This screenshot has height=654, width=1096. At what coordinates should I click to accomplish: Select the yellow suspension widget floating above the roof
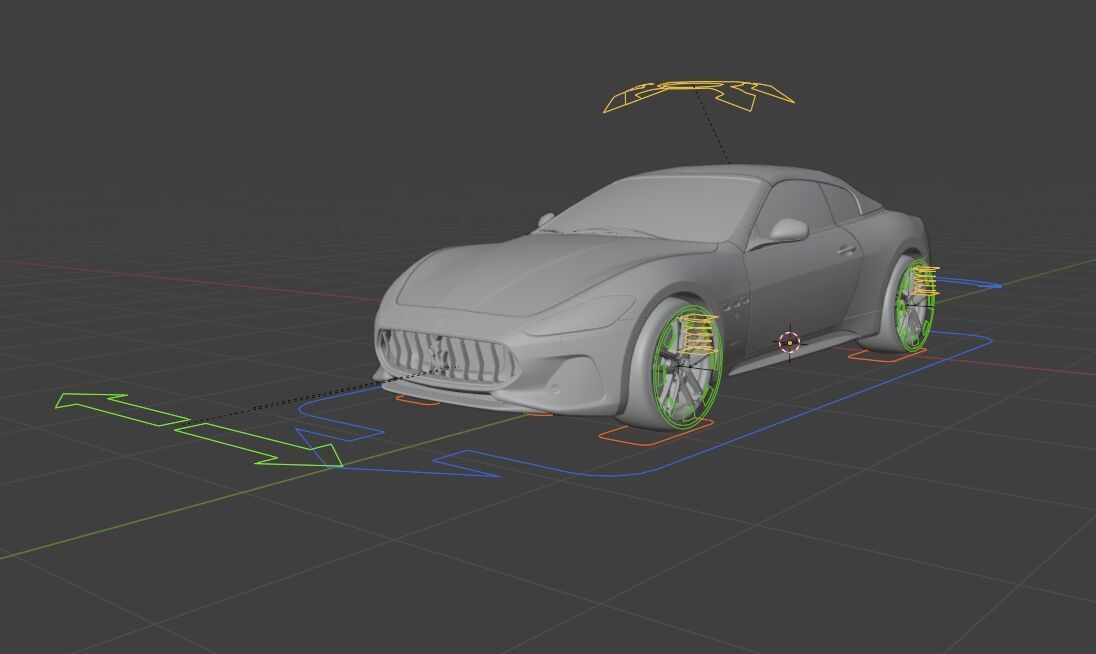[x=700, y=96]
